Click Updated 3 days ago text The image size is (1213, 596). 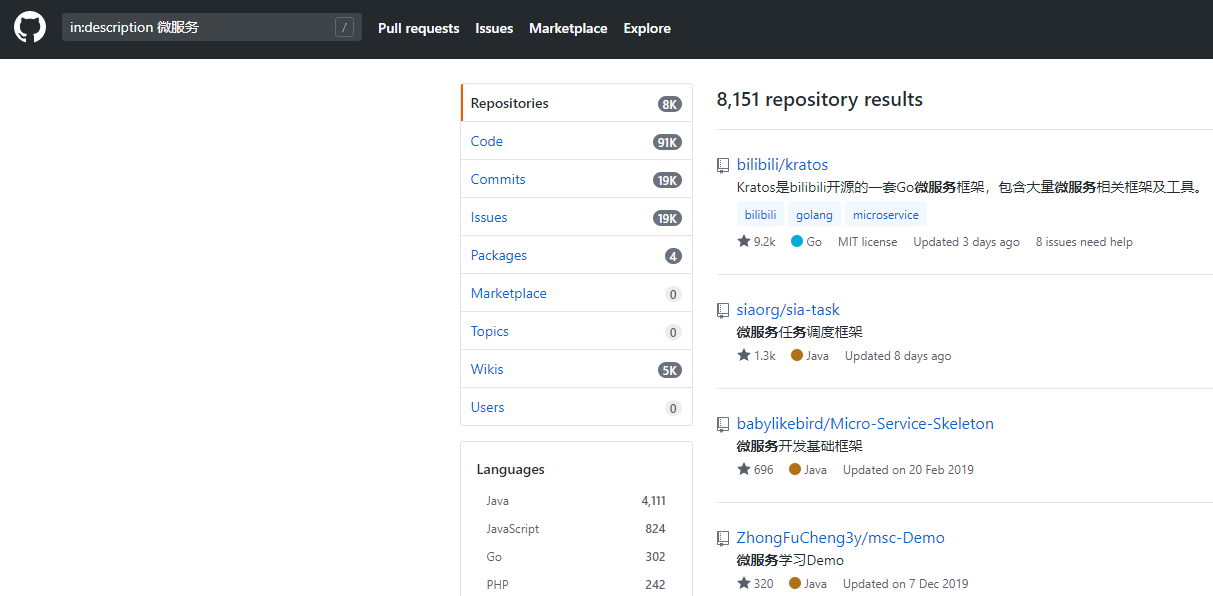pyautogui.click(x=966, y=242)
